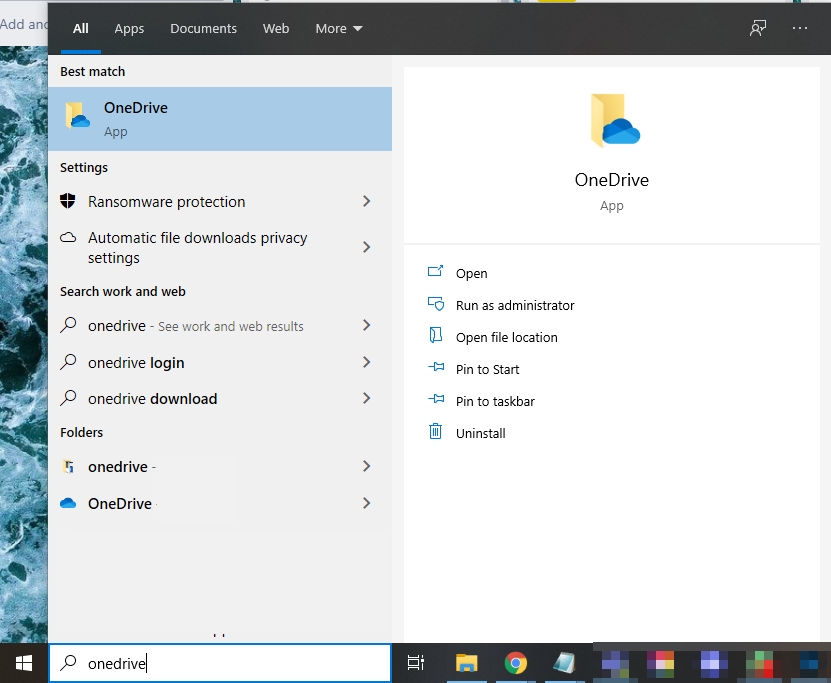Click the shield icon beside Ransomware protection
Screen dimensions: 831x683
(68, 201)
